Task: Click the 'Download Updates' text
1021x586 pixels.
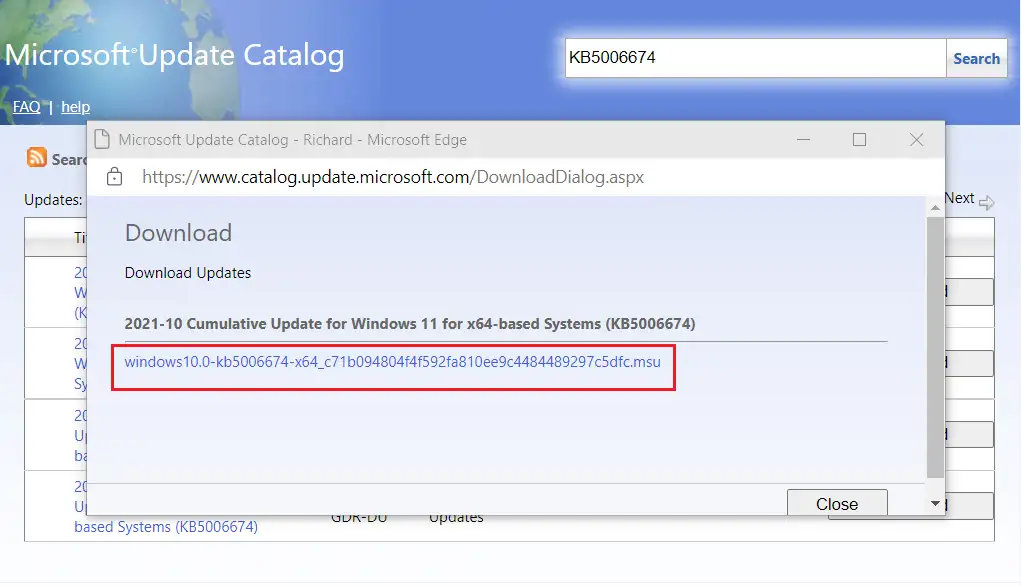Action: [188, 273]
